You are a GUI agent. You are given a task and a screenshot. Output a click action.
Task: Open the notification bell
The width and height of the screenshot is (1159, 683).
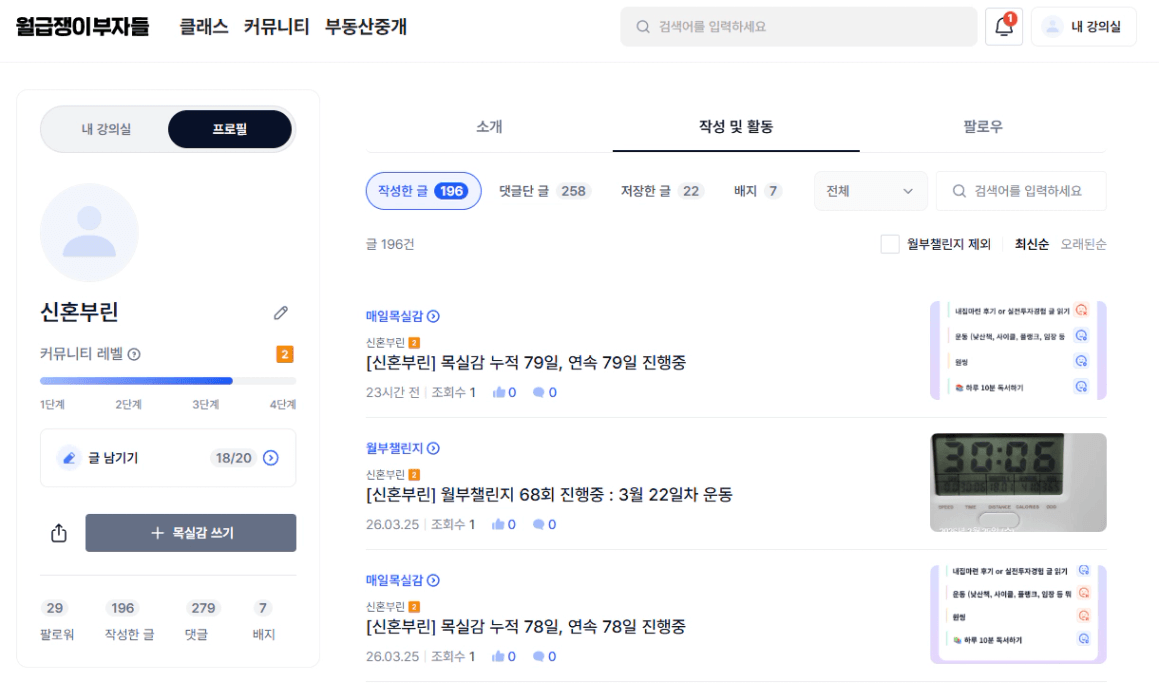coord(1003,27)
